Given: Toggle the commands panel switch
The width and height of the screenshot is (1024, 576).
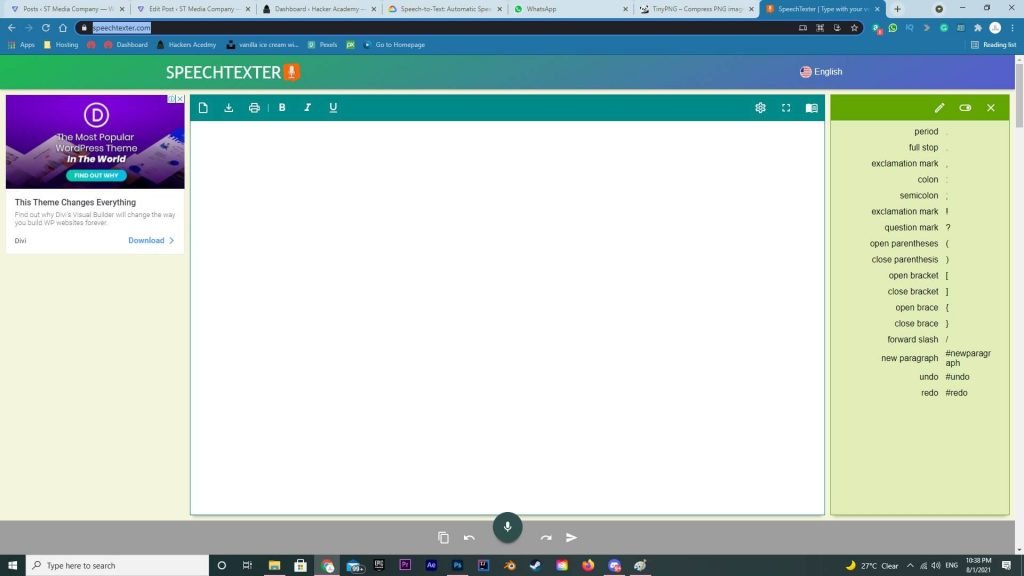Looking at the screenshot, I should (965, 108).
